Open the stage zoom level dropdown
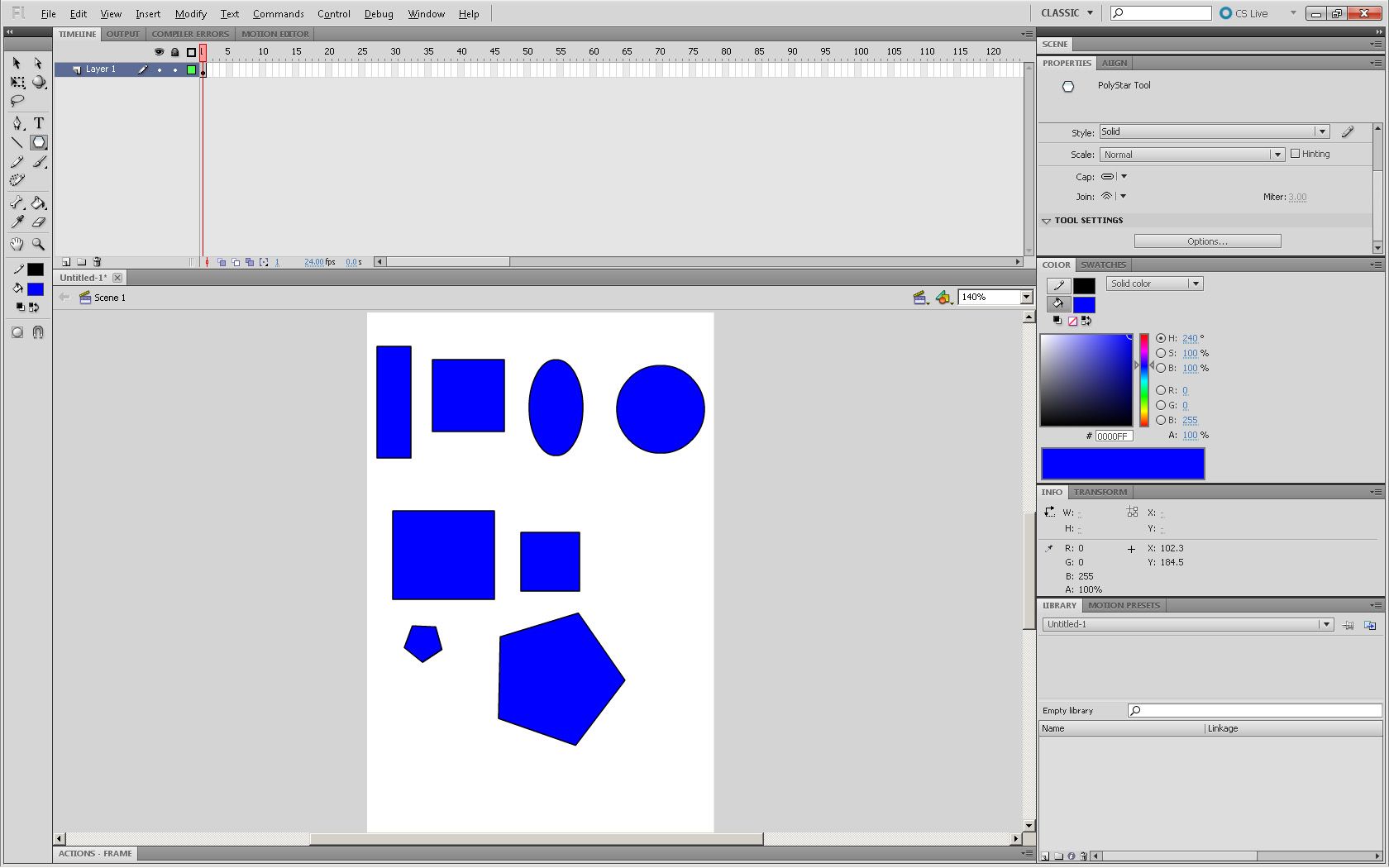Image resolution: width=1389 pixels, height=868 pixels. click(x=1025, y=297)
